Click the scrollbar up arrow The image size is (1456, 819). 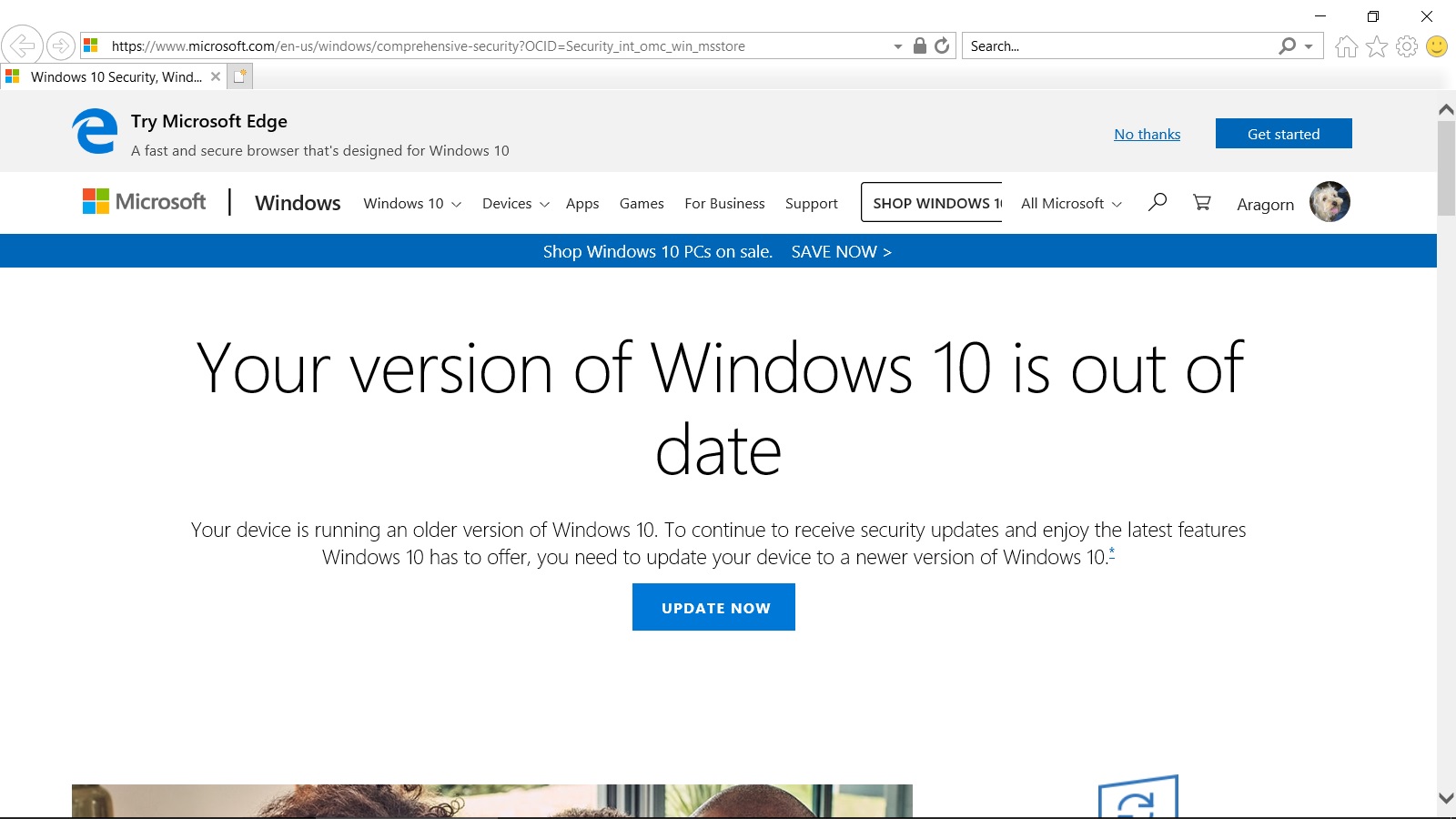1446,109
